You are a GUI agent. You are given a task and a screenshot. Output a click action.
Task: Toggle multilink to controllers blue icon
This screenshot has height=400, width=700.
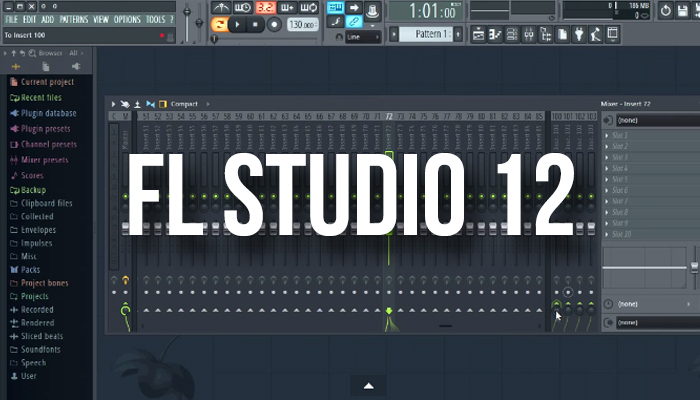[x=354, y=21]
